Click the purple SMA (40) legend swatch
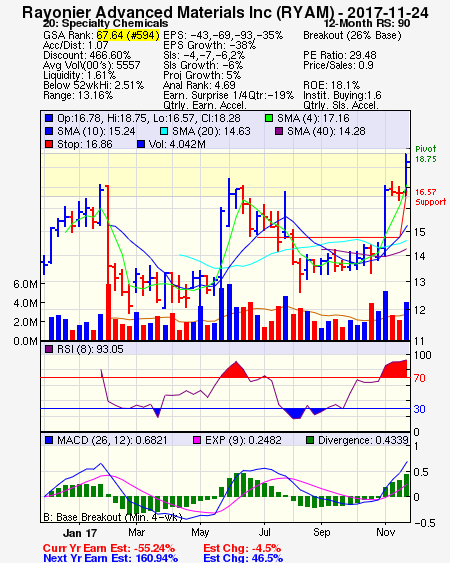Image resolution: width=450 pixels, height=563 pixels. pyautogui.click(x=279, y=131)
